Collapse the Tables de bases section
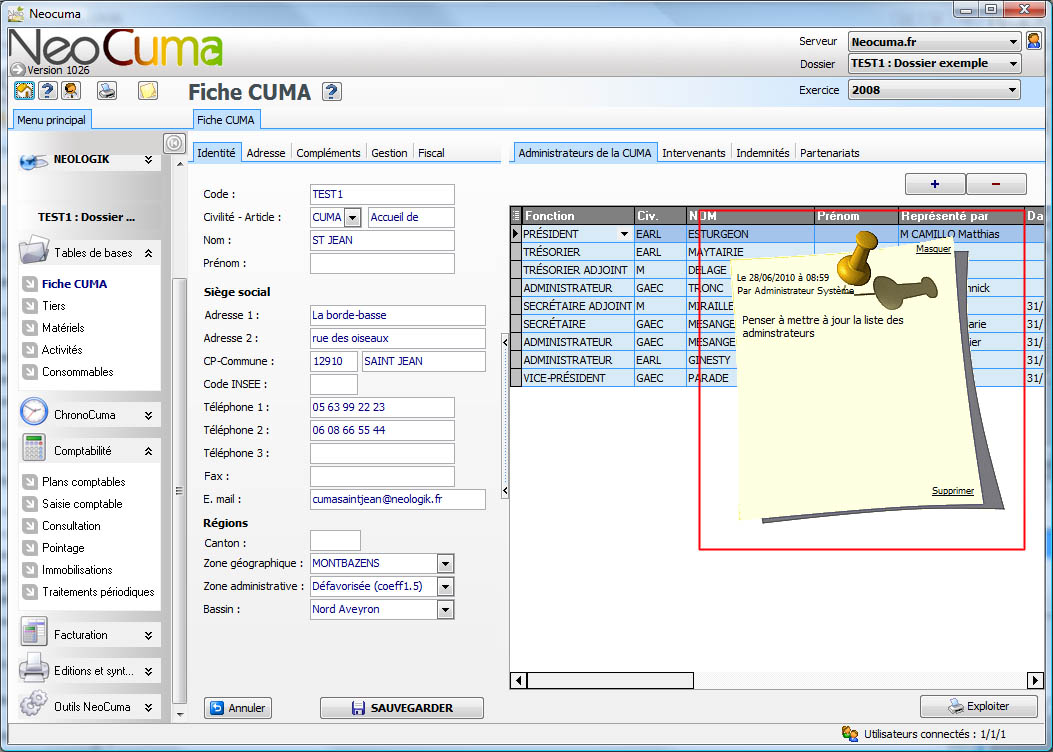 [148, 253]
